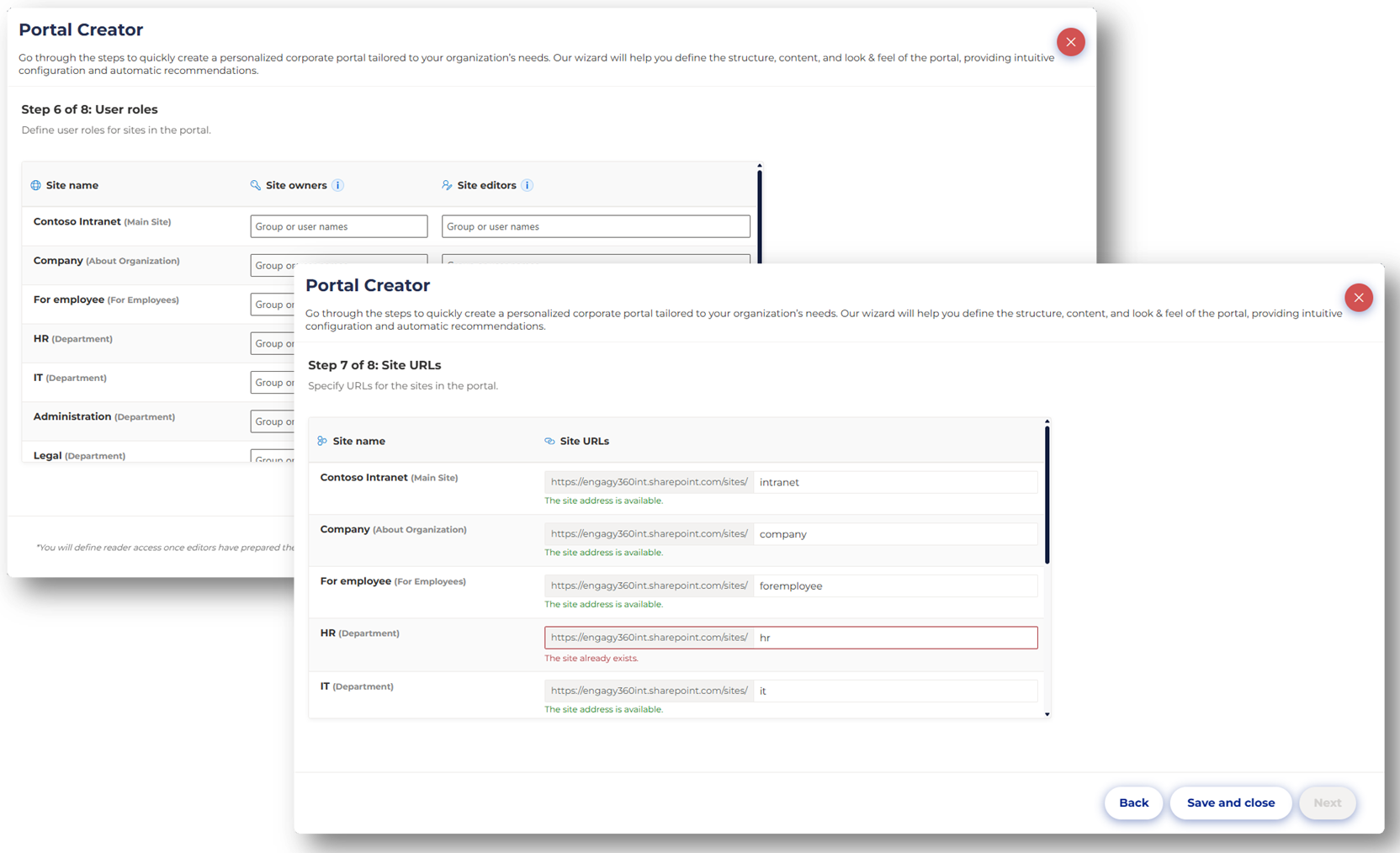
Task: Click the info icon next to Site editors
Action: tap(527, 185)
